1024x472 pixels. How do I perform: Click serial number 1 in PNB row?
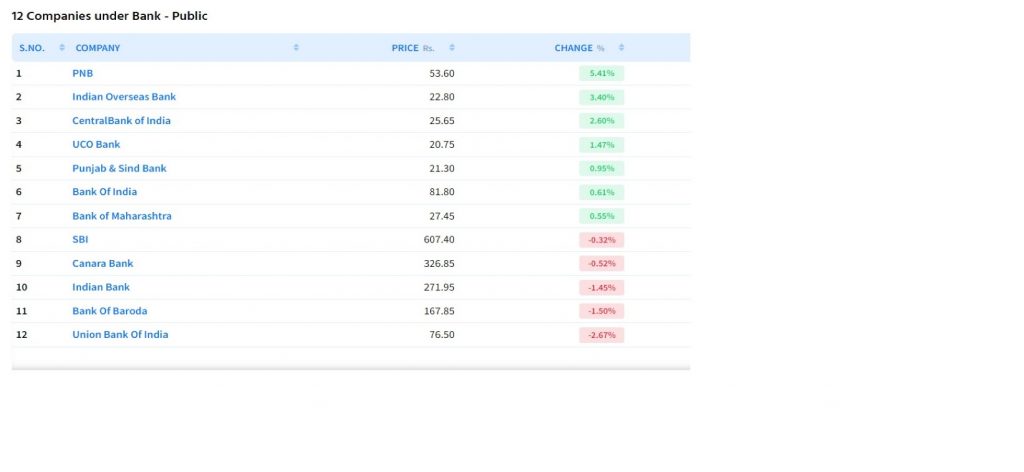19,73
